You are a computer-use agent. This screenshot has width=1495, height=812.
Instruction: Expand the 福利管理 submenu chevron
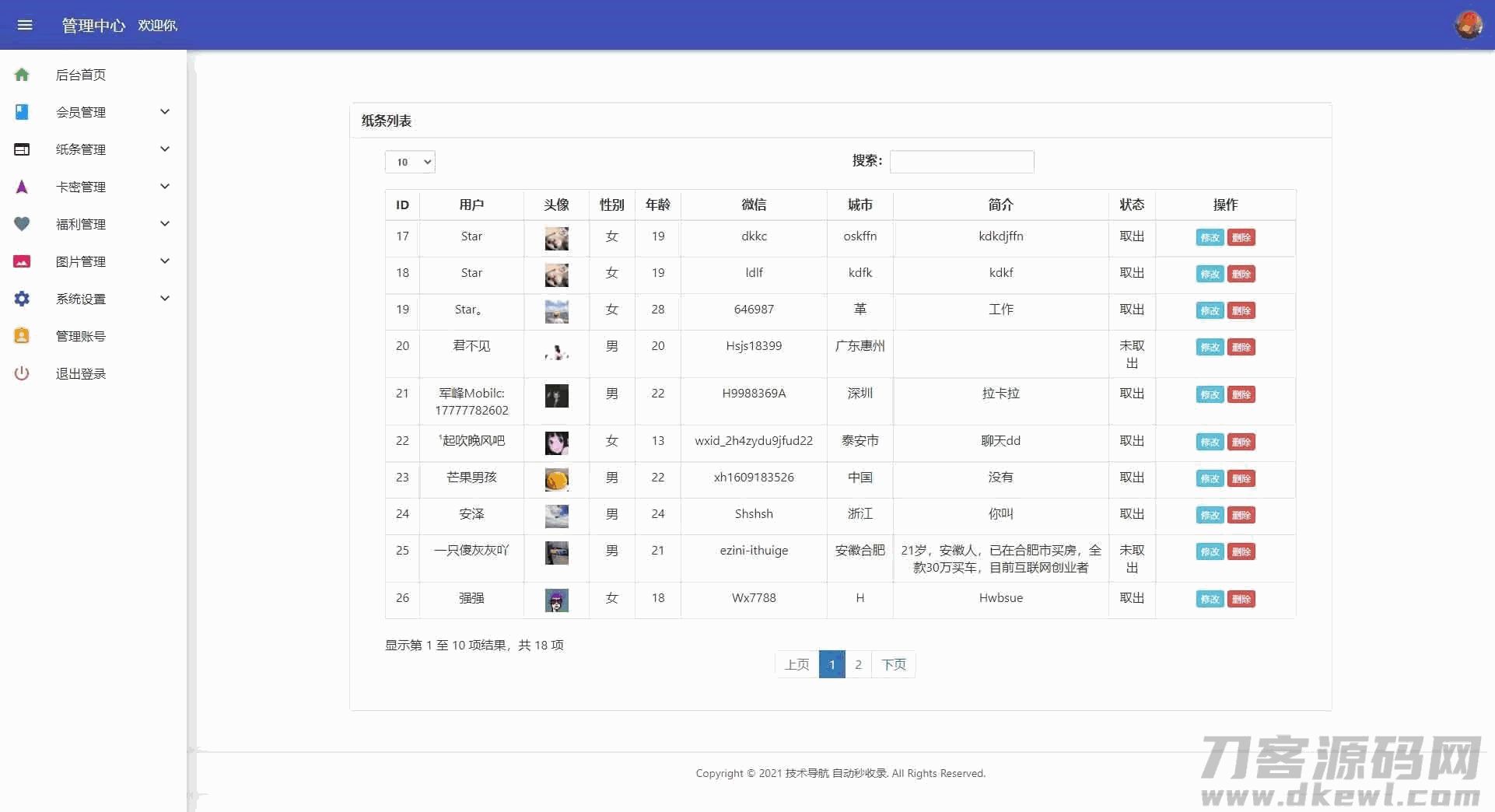165,224
